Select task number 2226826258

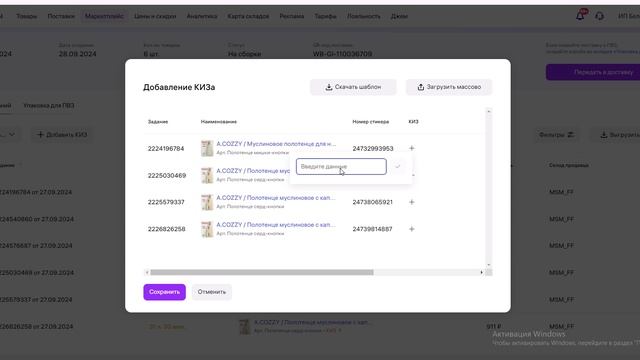pyautogui.click(x=166, y=229)
